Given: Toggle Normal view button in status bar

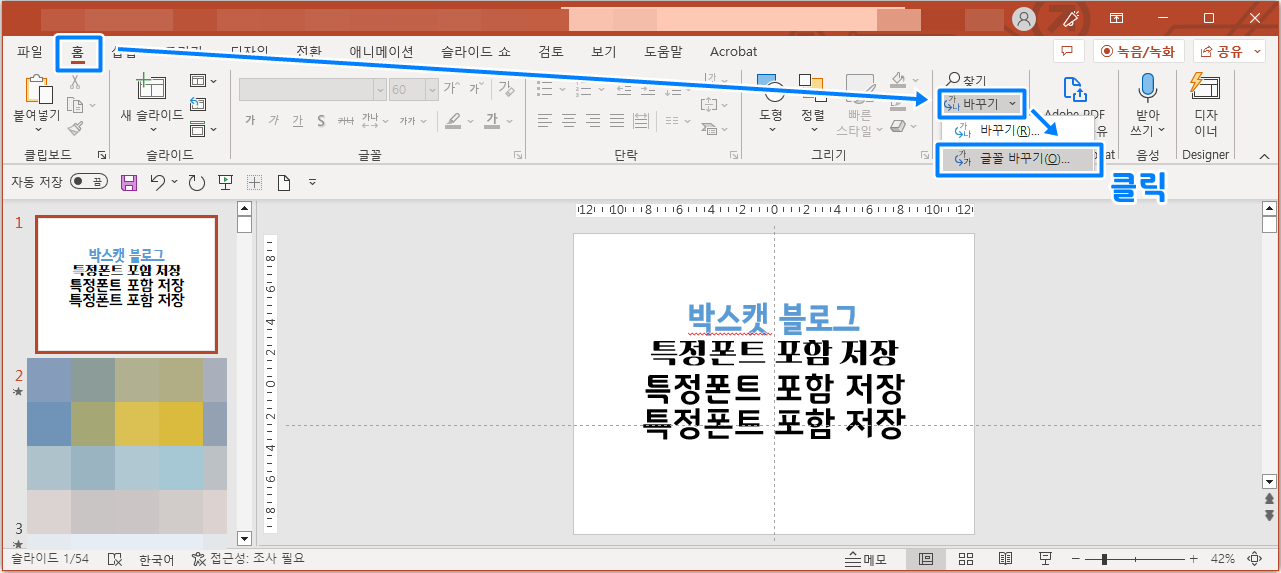Looking at the screenshot, I should coord(926,559).
